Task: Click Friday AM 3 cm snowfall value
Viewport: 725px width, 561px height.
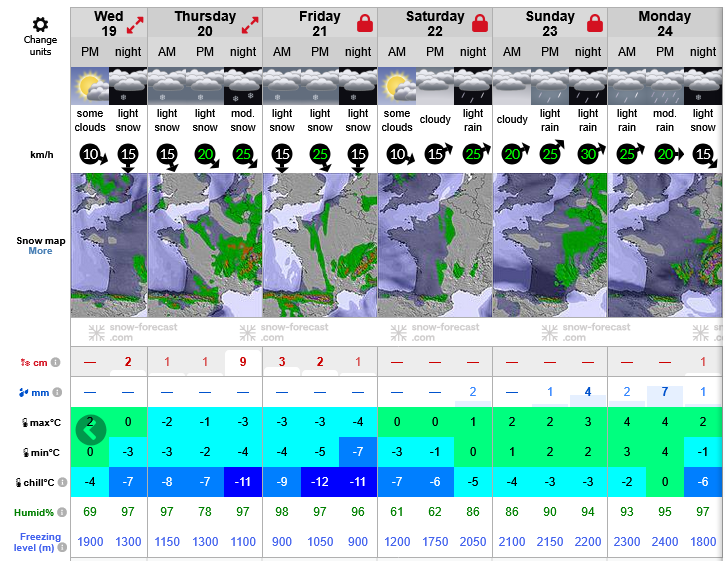Action: [x=282, y=362]
